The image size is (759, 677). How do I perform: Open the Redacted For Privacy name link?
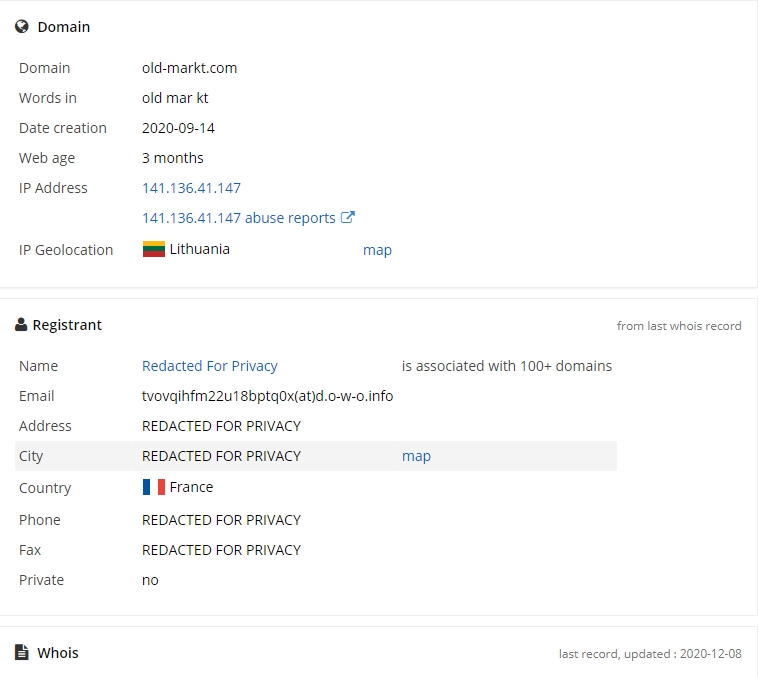pyautogui.click(x=210, y=366)
